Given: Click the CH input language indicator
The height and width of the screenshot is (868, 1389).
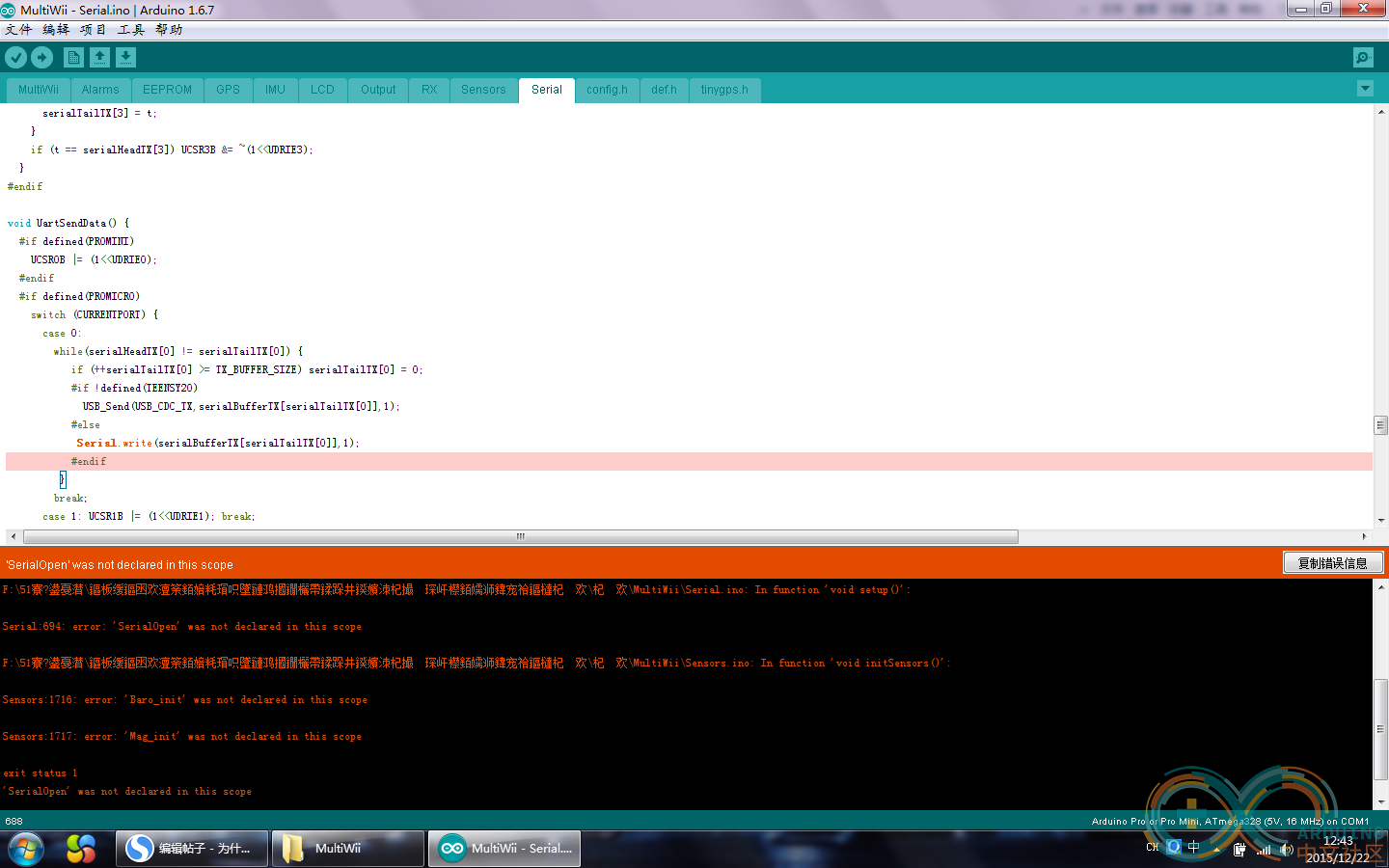Looking at the screenshot, I should (x=1152, y=848).
